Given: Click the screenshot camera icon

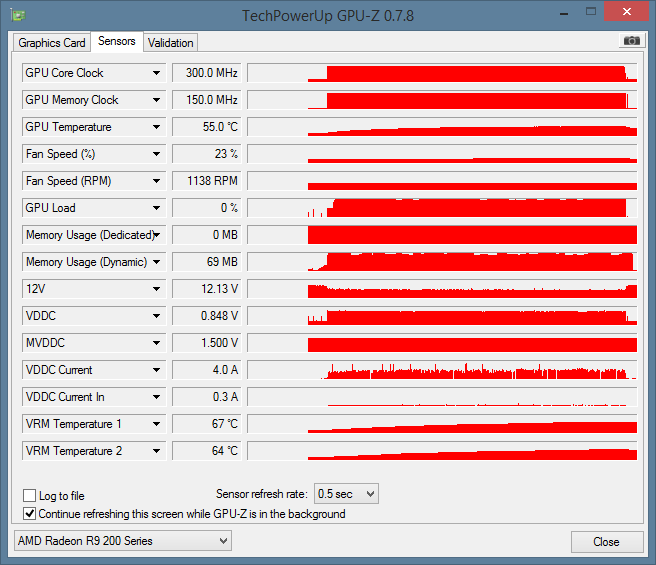Looking at the screenshot, I should coord(631,41).
